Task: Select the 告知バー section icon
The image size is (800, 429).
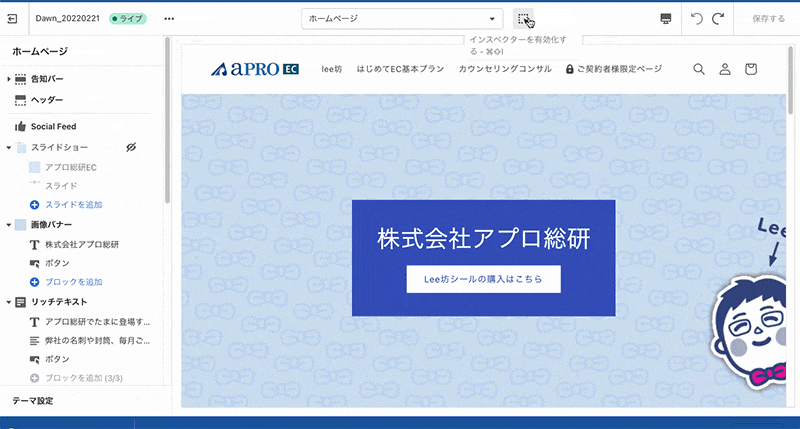Action: click(x=20, y=79)
